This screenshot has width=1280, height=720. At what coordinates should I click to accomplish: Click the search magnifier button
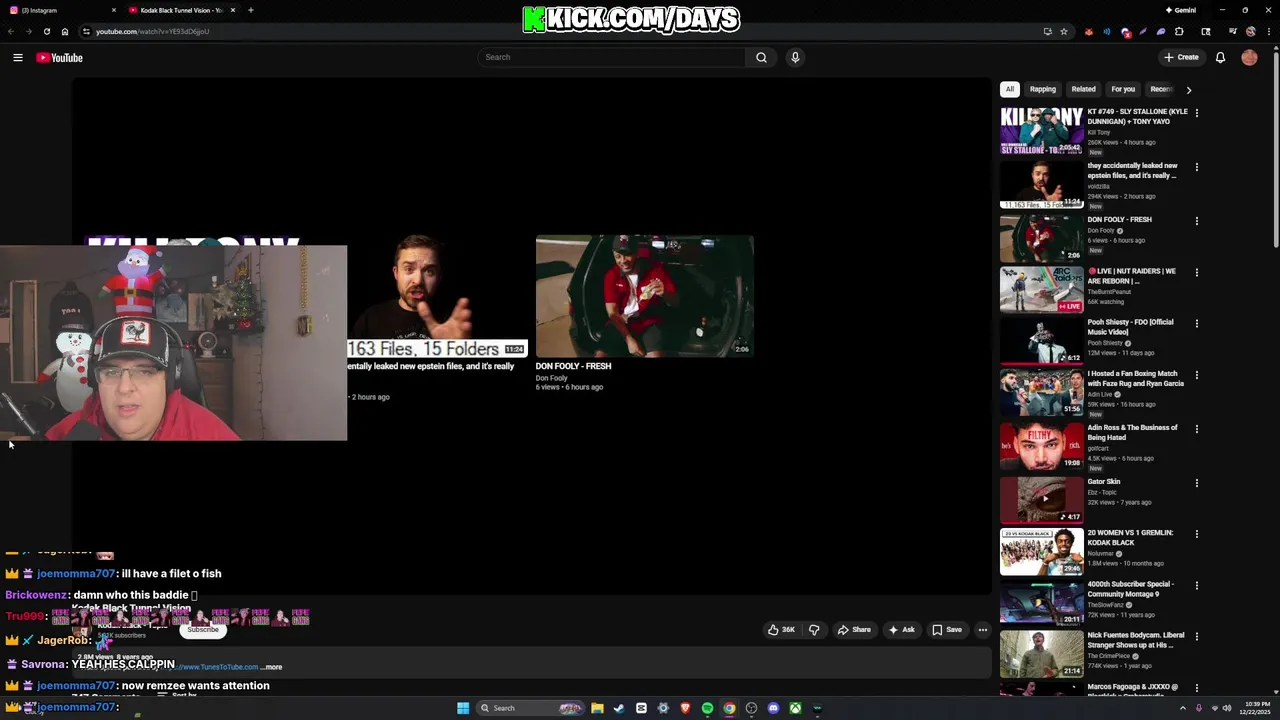click(761, 57)
